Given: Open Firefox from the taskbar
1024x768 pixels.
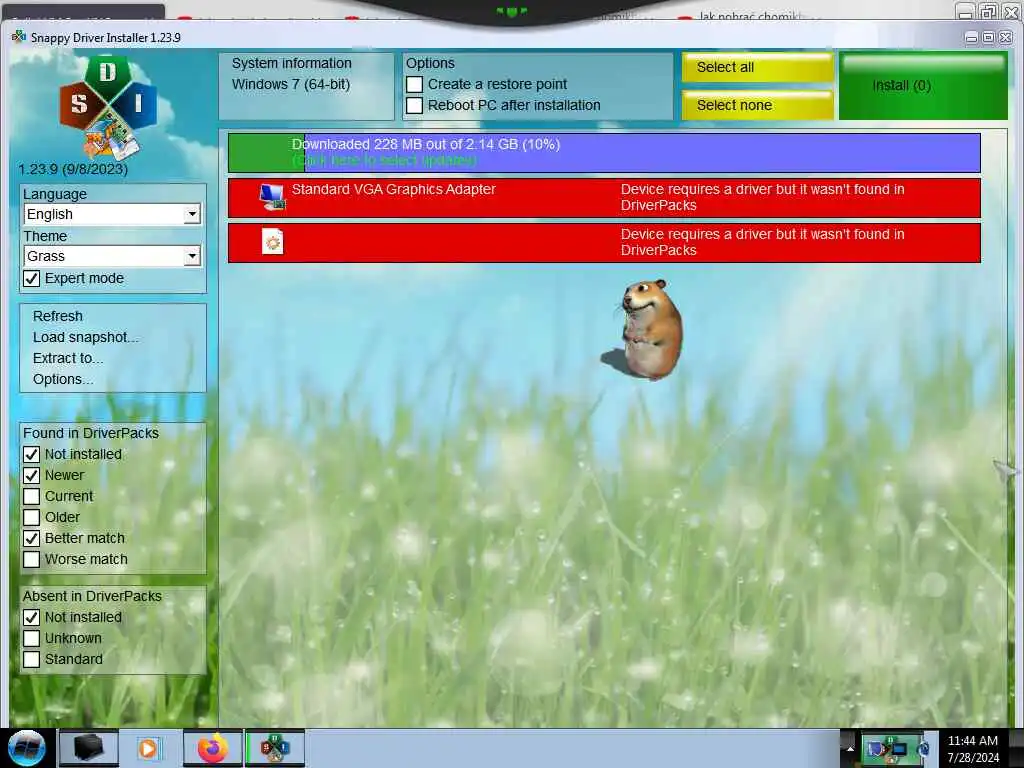Looking at the screenshot, I should (213, 748).
